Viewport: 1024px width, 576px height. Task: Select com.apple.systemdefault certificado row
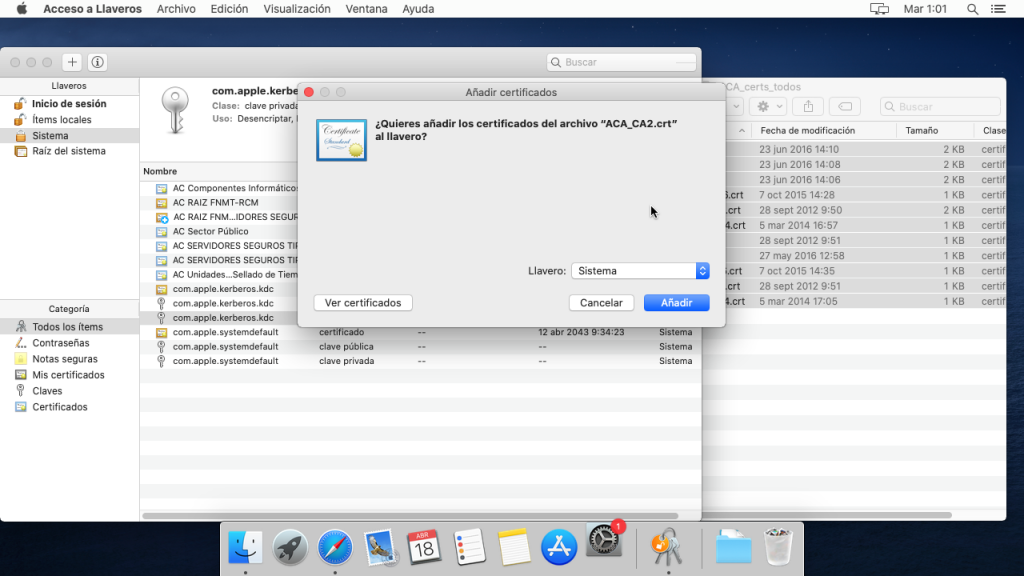(x=421, y=332)
